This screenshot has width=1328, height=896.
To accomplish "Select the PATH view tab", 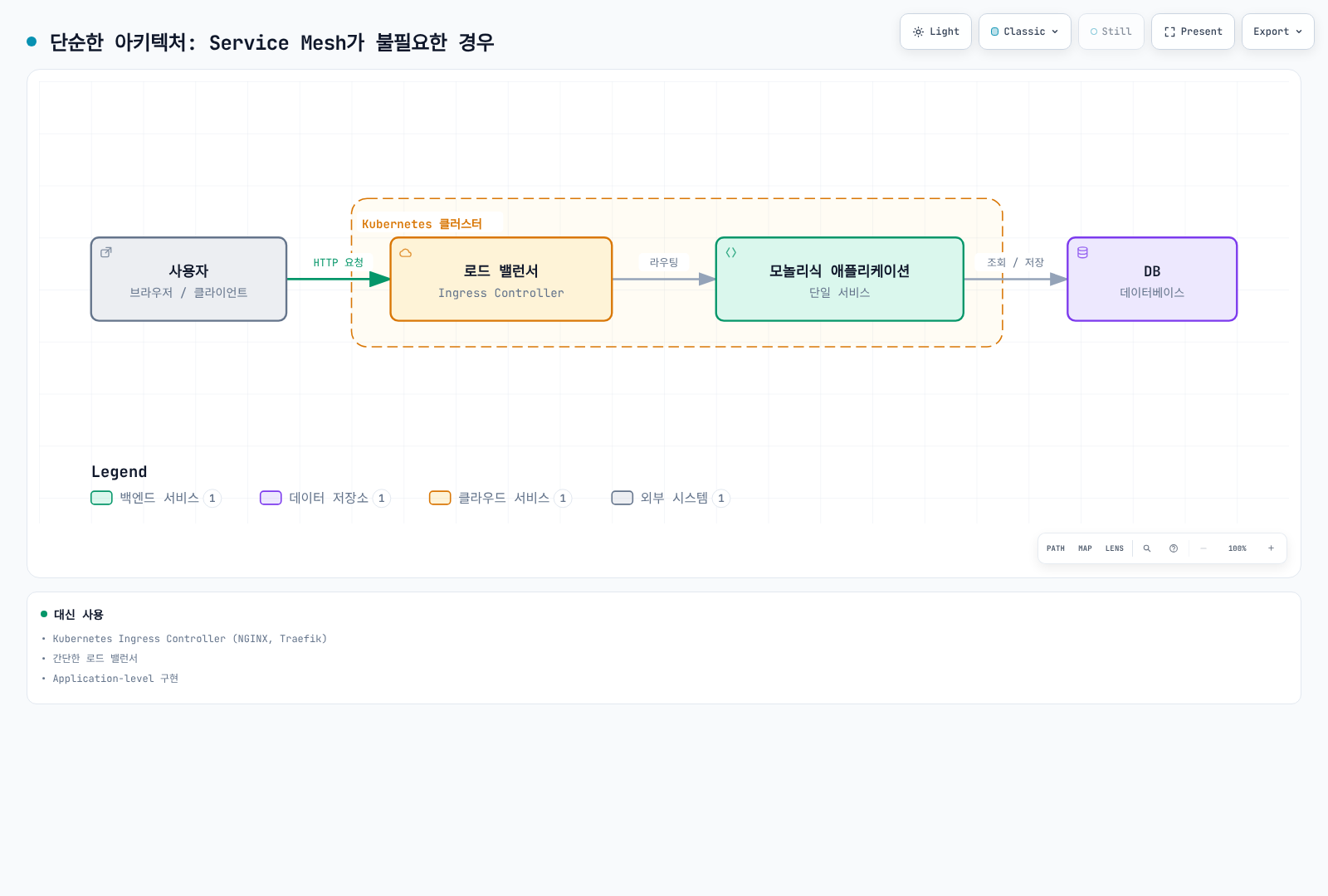I will (x=1056, y=548).
